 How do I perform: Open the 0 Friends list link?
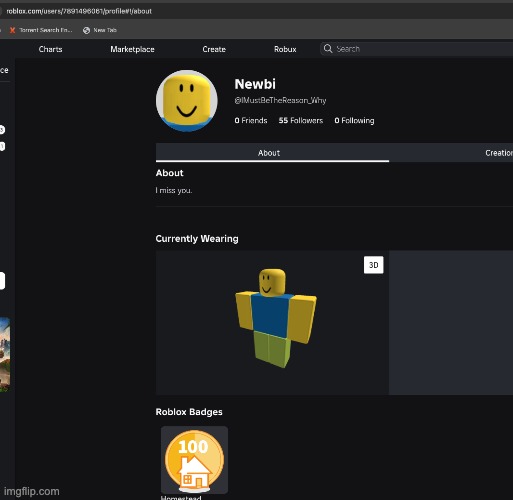251,121
